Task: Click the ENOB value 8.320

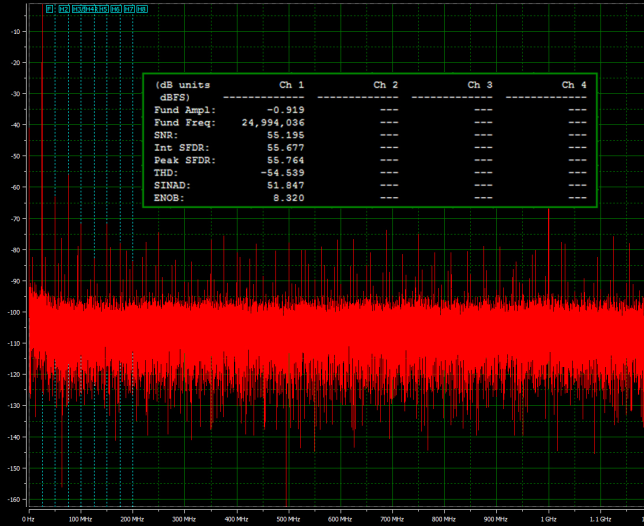Action: coord(289,198)
